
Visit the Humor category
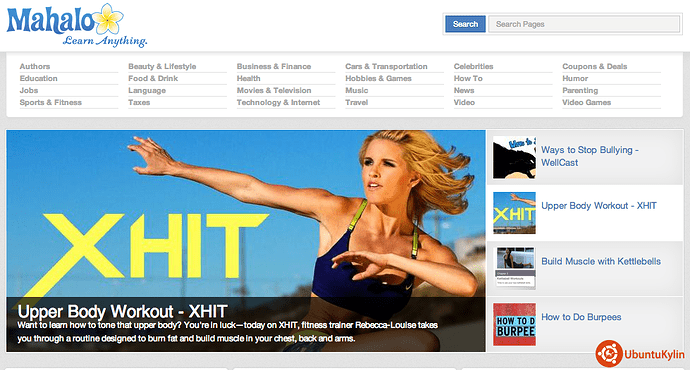(x=575, y=78)
